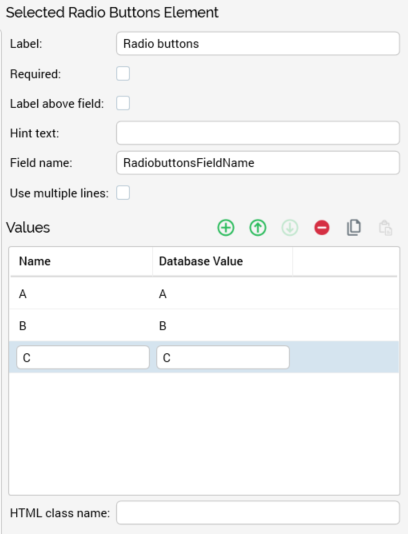Edit the Database Value cell containing C
The image size is (408, 534).
(223, 358)
